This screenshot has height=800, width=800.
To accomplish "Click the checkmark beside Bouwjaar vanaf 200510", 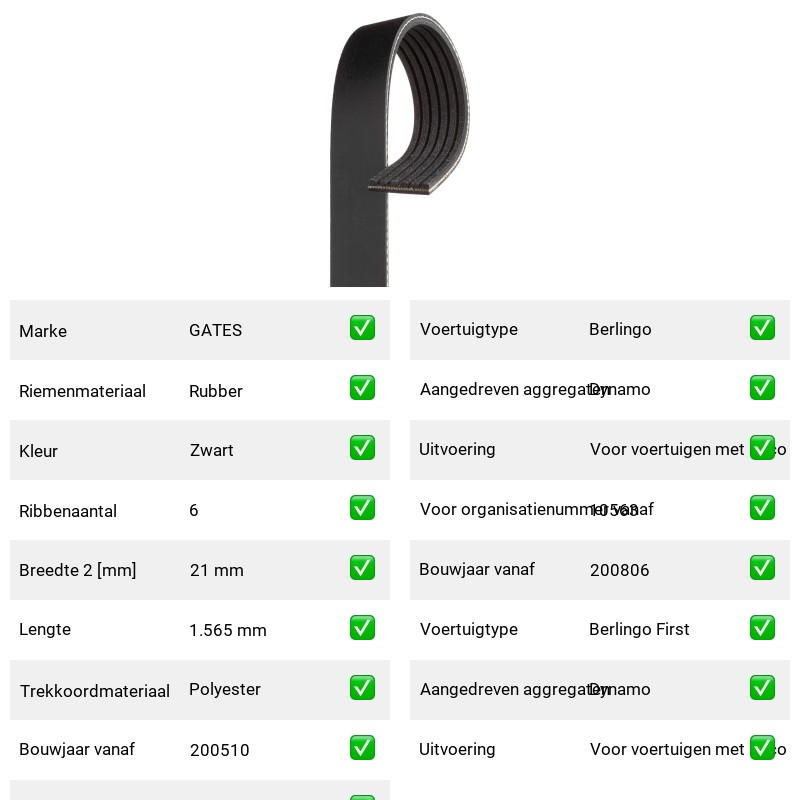I will tap(362, 747).
